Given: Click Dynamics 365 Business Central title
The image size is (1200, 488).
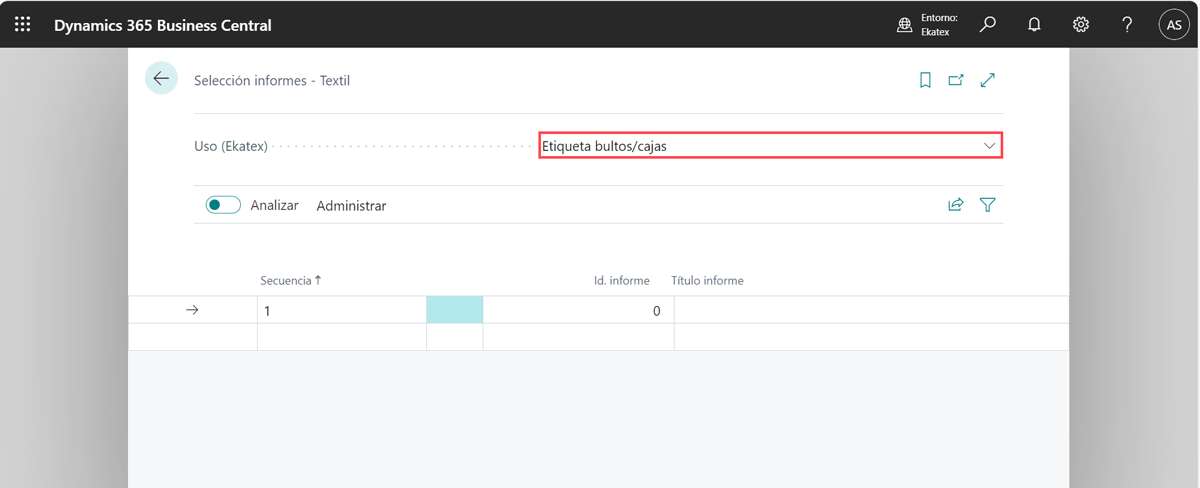Looking at the screenshot, I should (x=162, y=25).
